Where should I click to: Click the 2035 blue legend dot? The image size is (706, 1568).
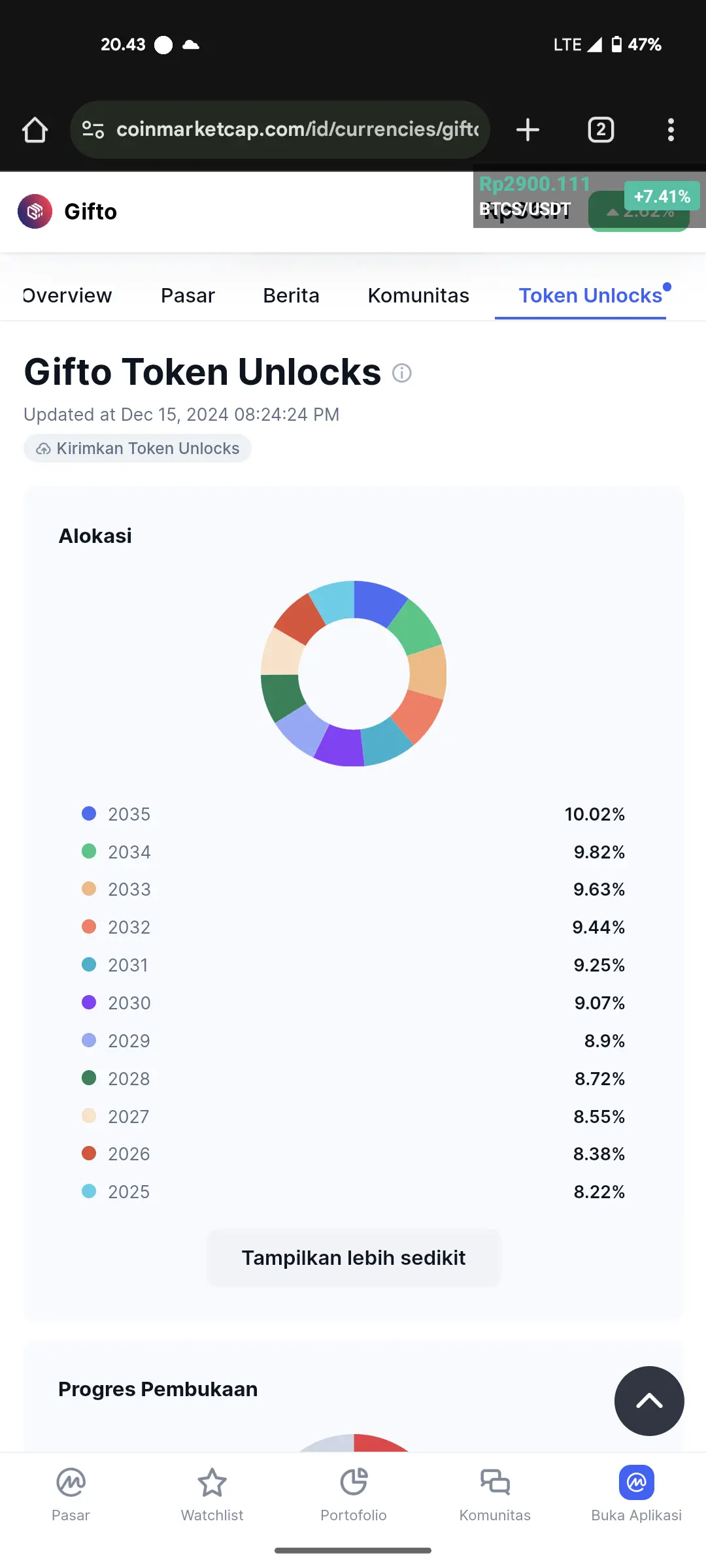point(89,813)
